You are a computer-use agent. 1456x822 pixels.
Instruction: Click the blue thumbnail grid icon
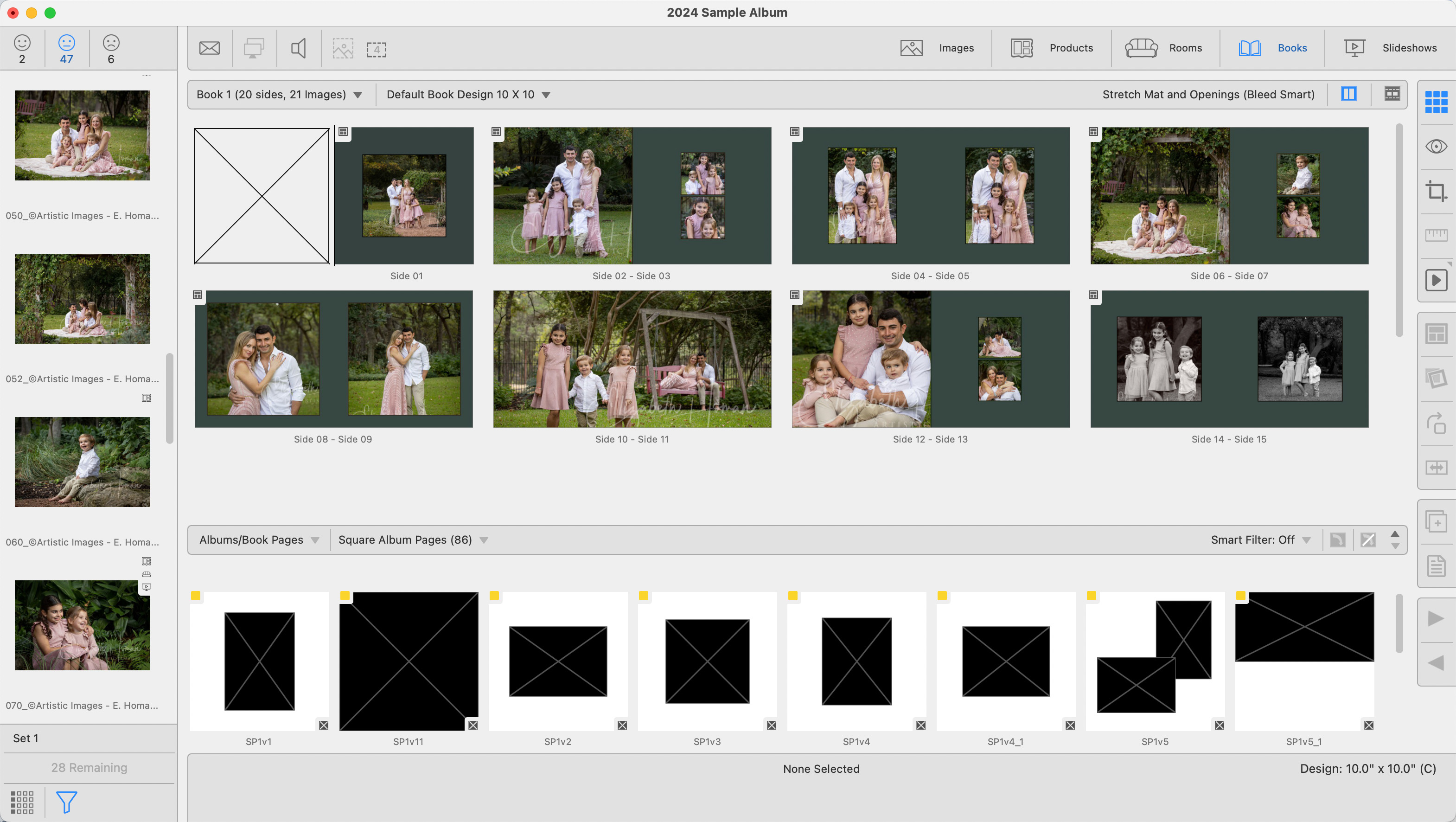pyautogui.click(x=1436, y=102)
